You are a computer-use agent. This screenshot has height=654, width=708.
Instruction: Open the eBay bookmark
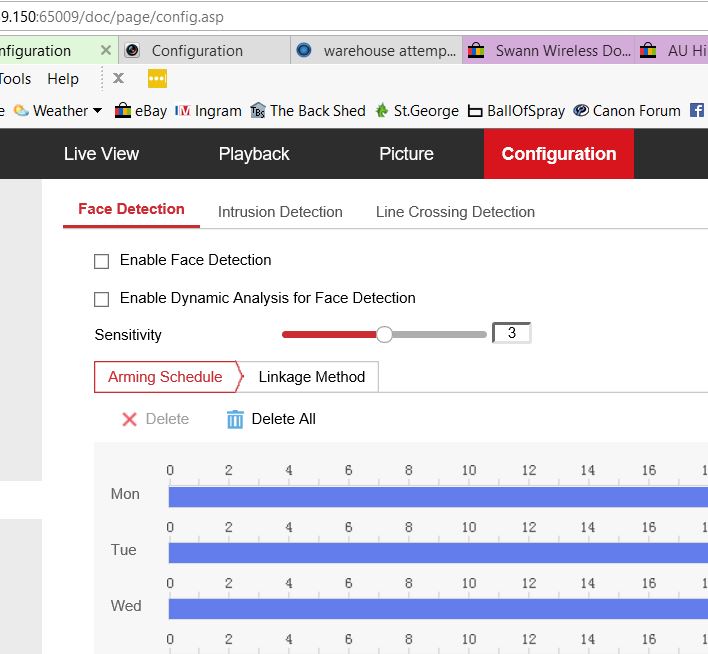tap(141, 111)
